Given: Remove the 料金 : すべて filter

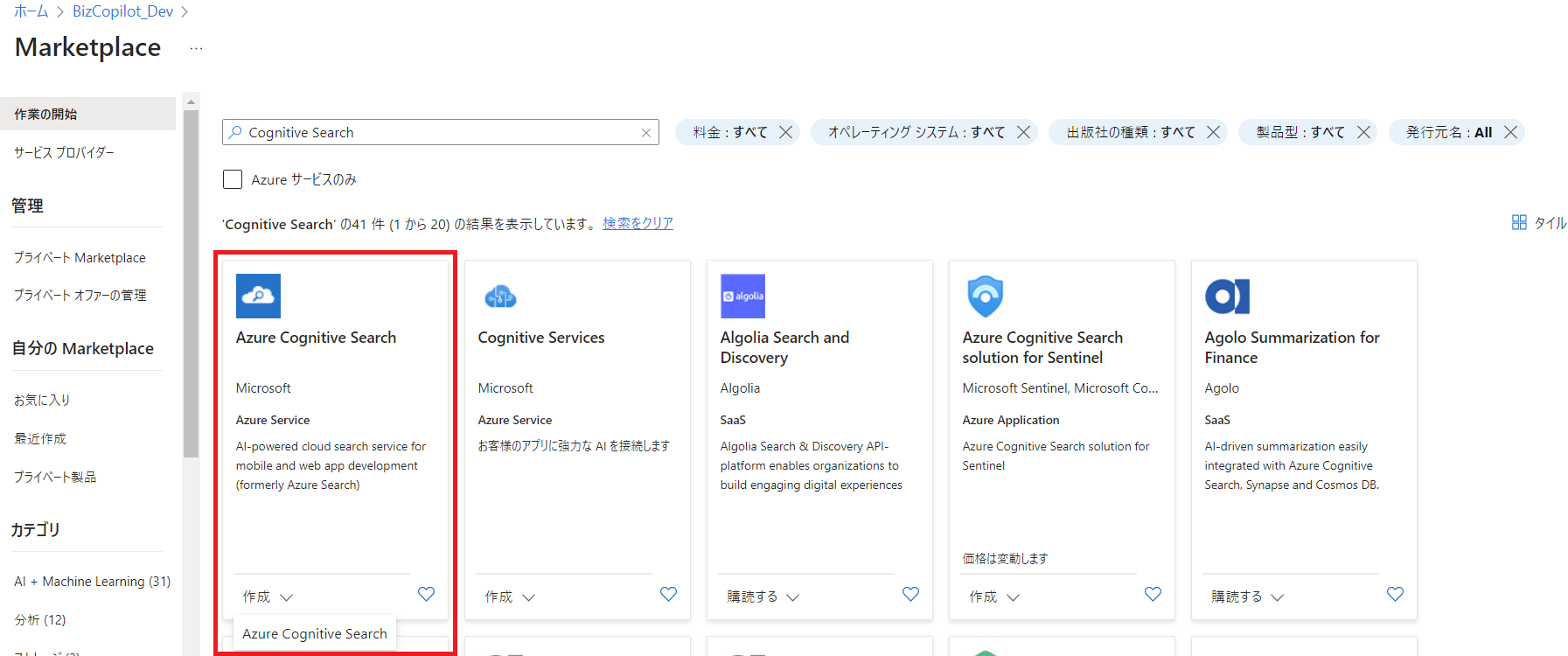Looking at the screenshot, I should tap(785, 132).
